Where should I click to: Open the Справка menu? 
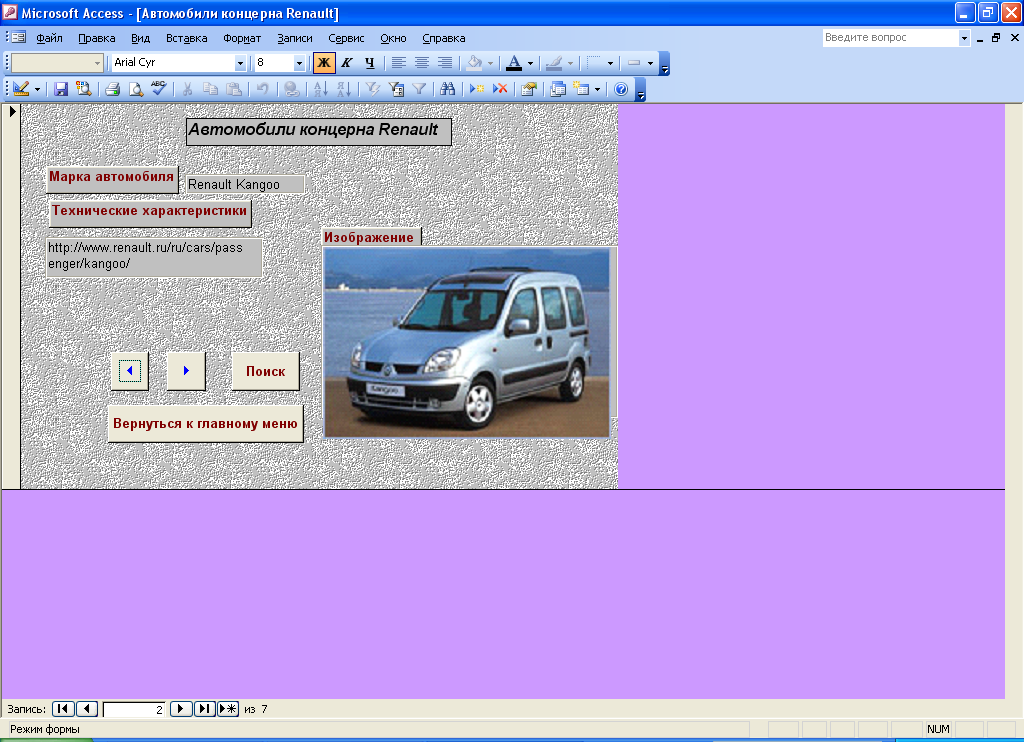coord(444,38)
